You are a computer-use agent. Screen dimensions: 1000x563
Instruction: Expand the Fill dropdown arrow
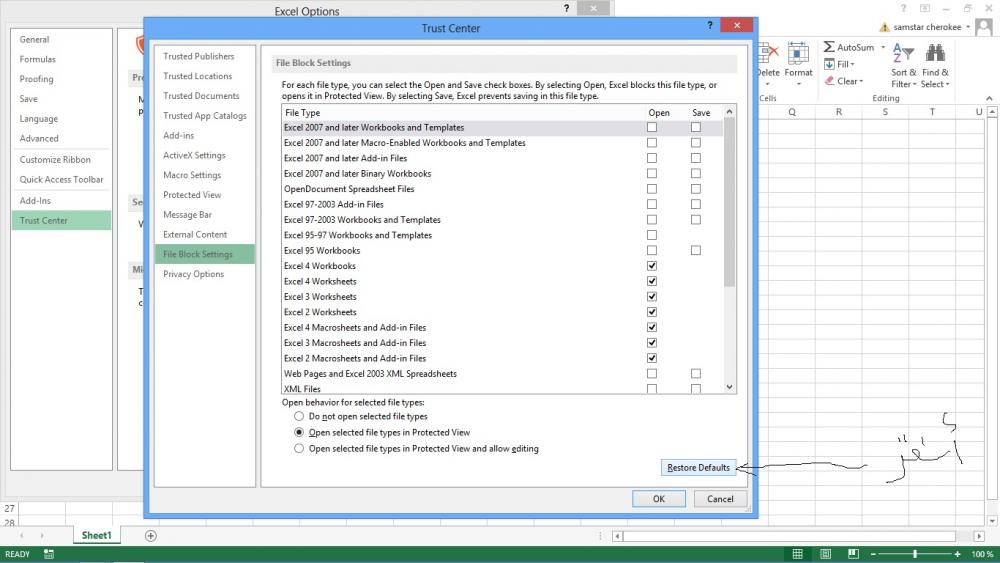click(x=852, y=64)
